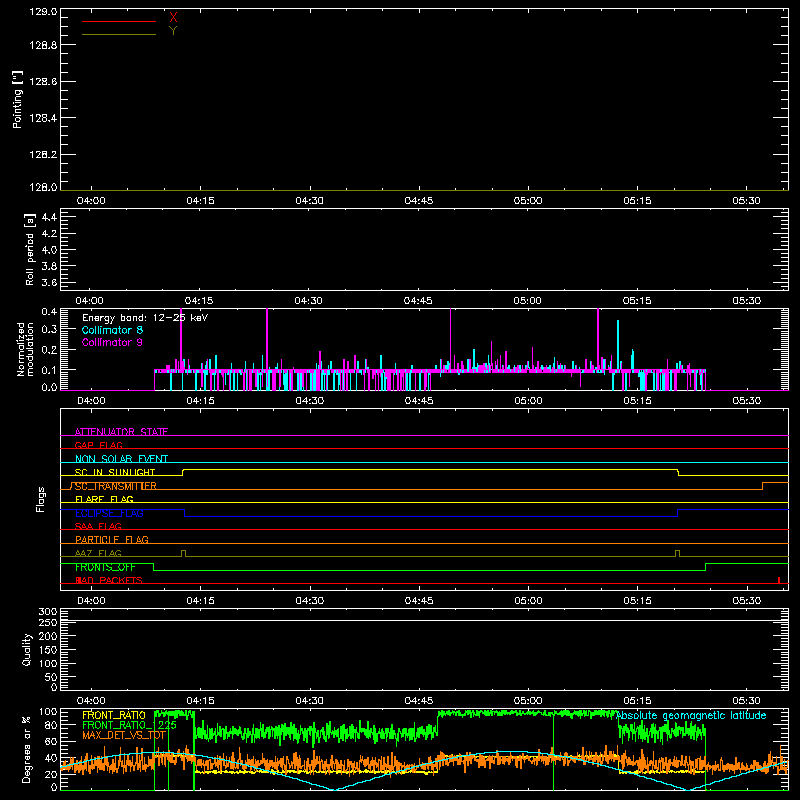Click the 'Absolute geomagnetic latitude' label
The height and width of the screenshot is (800, 800).
[691, 715]
